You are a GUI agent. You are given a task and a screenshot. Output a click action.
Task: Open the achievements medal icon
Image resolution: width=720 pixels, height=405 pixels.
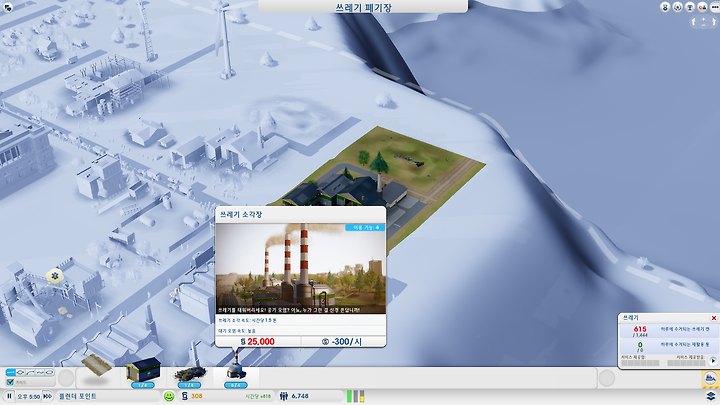(665, 7)
